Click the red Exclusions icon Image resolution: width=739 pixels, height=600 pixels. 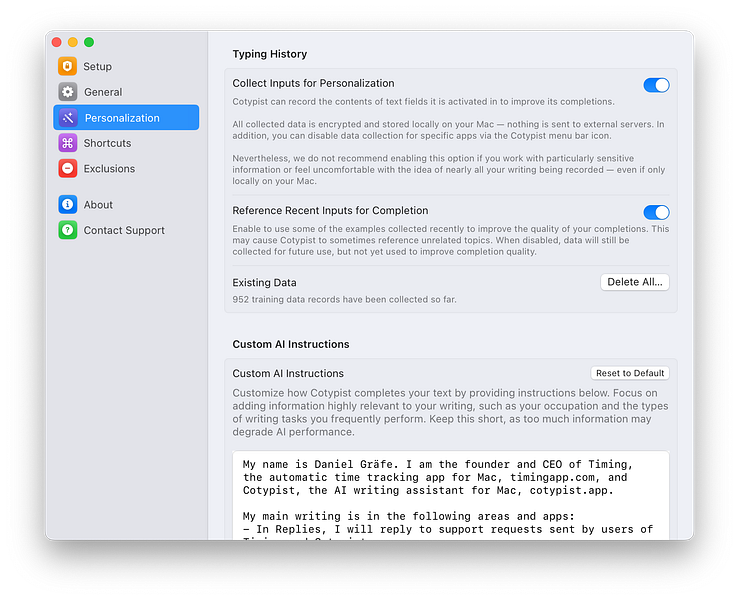click(67, 168)
